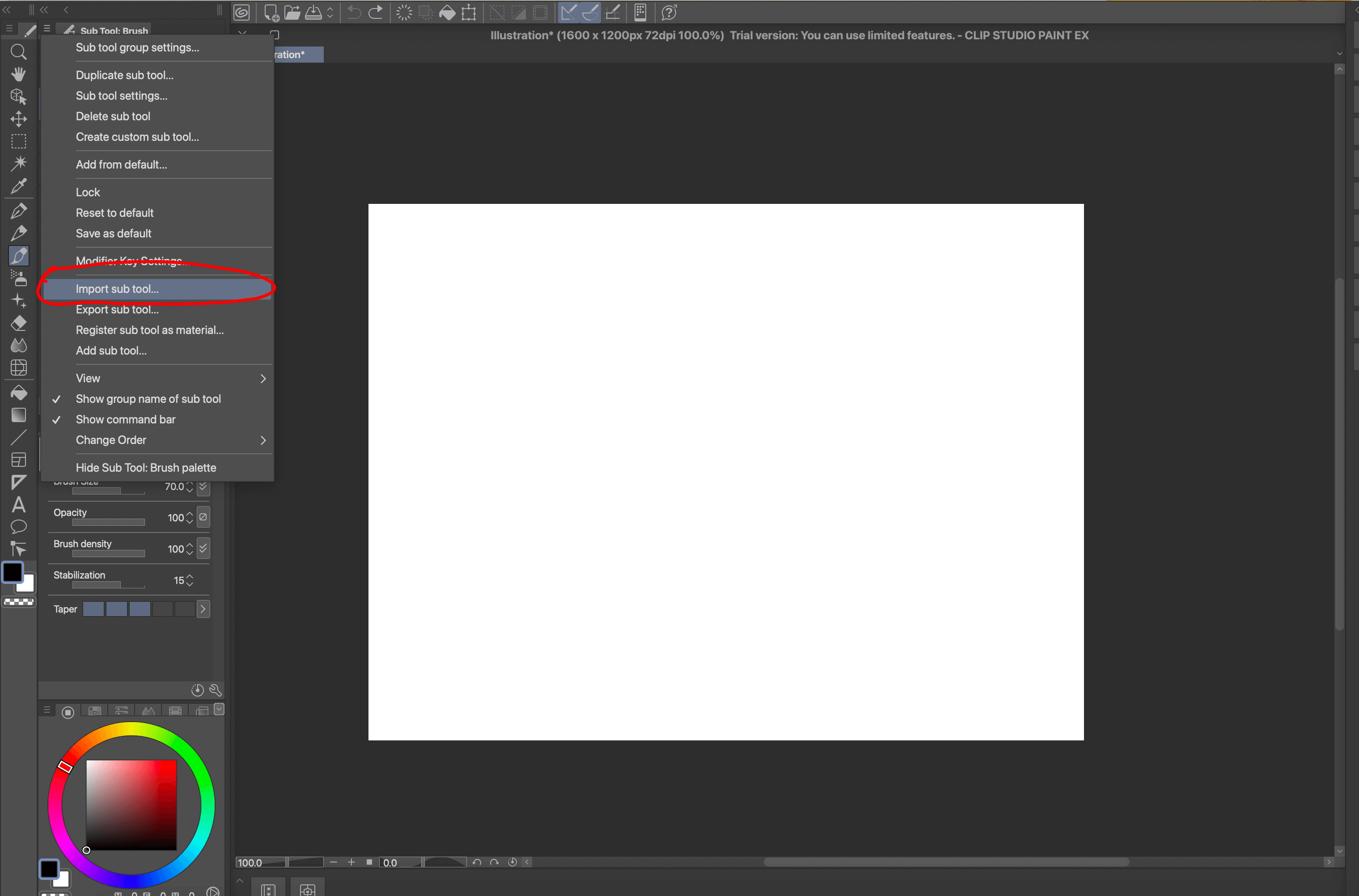The width and height of the screenshot is (1359, 896).
Task: Choose Import sub tool... menu item
Action: pos(117,288)
